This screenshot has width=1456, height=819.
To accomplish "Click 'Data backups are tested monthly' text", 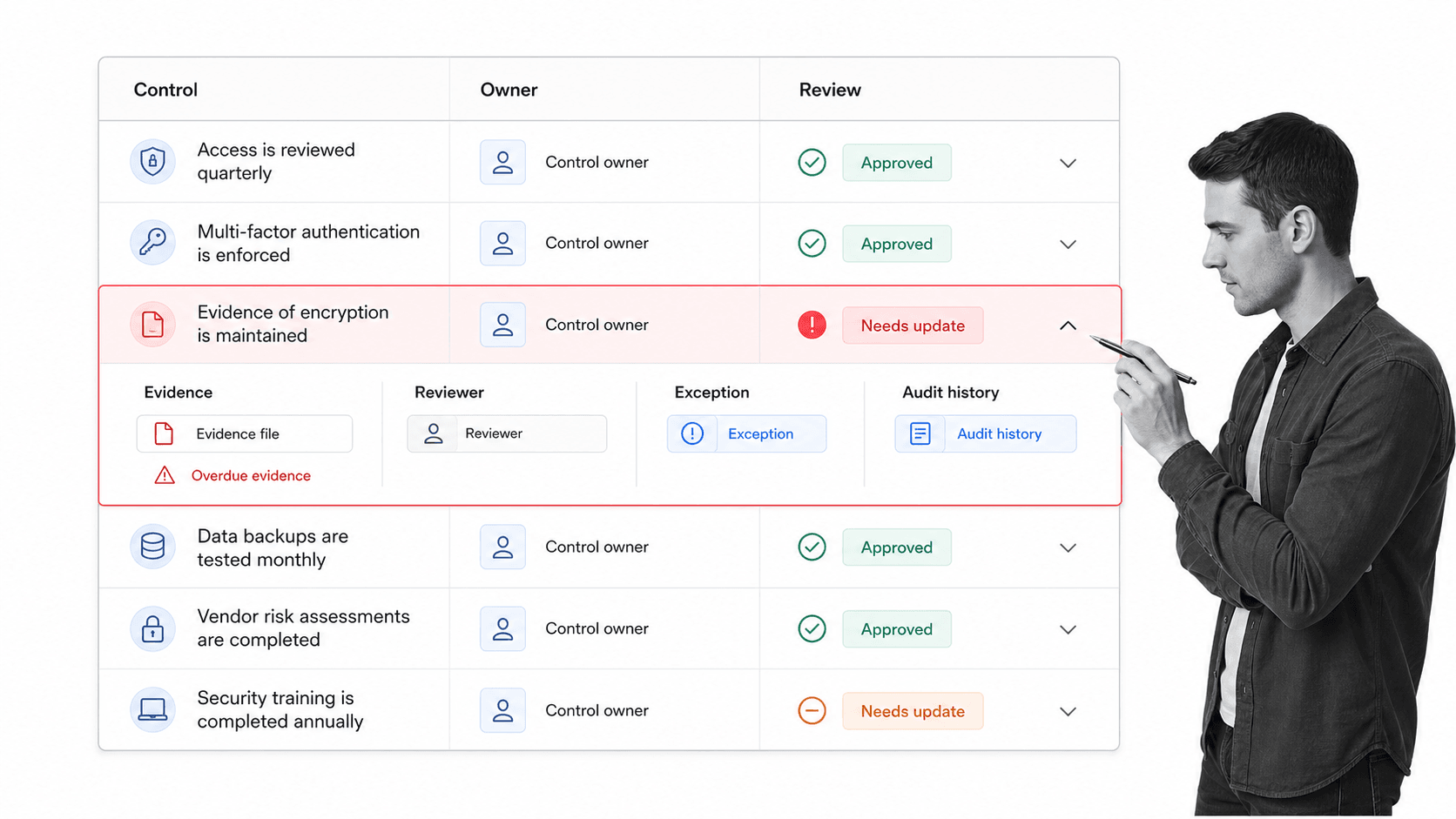I will (273, 547).
